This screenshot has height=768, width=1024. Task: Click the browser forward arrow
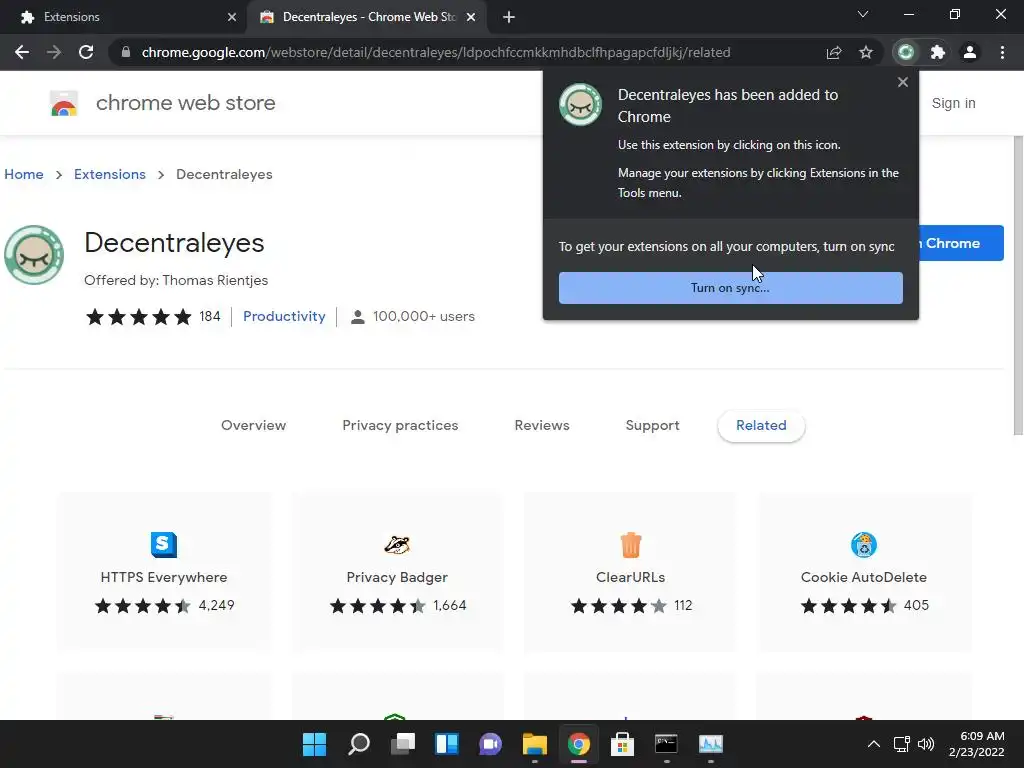coord(54,52)
